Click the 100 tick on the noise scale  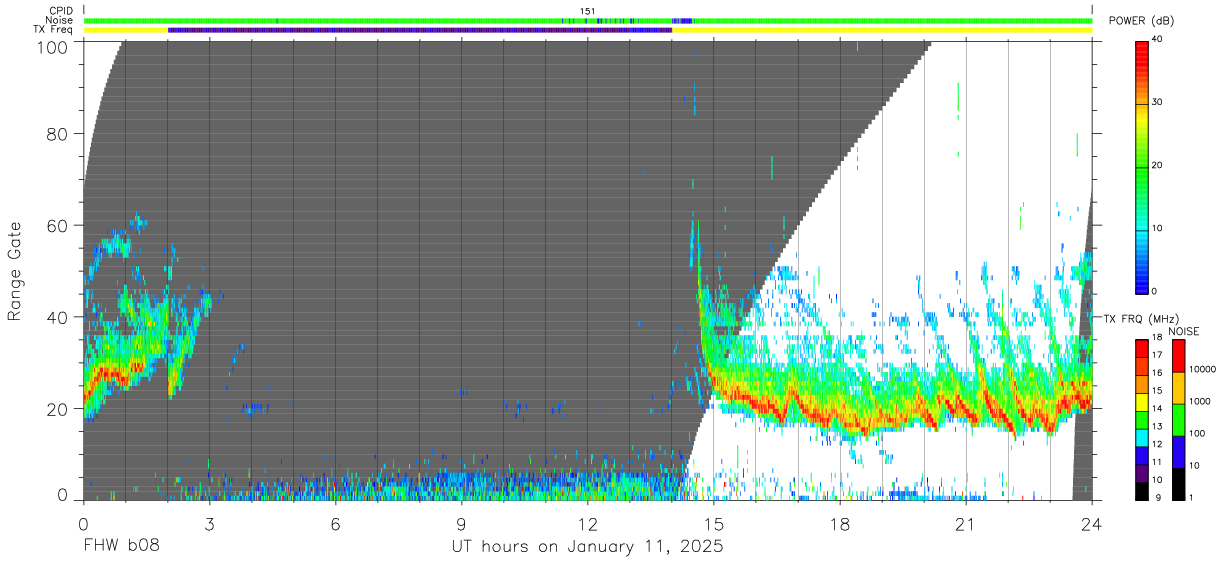coord(1198,433)
